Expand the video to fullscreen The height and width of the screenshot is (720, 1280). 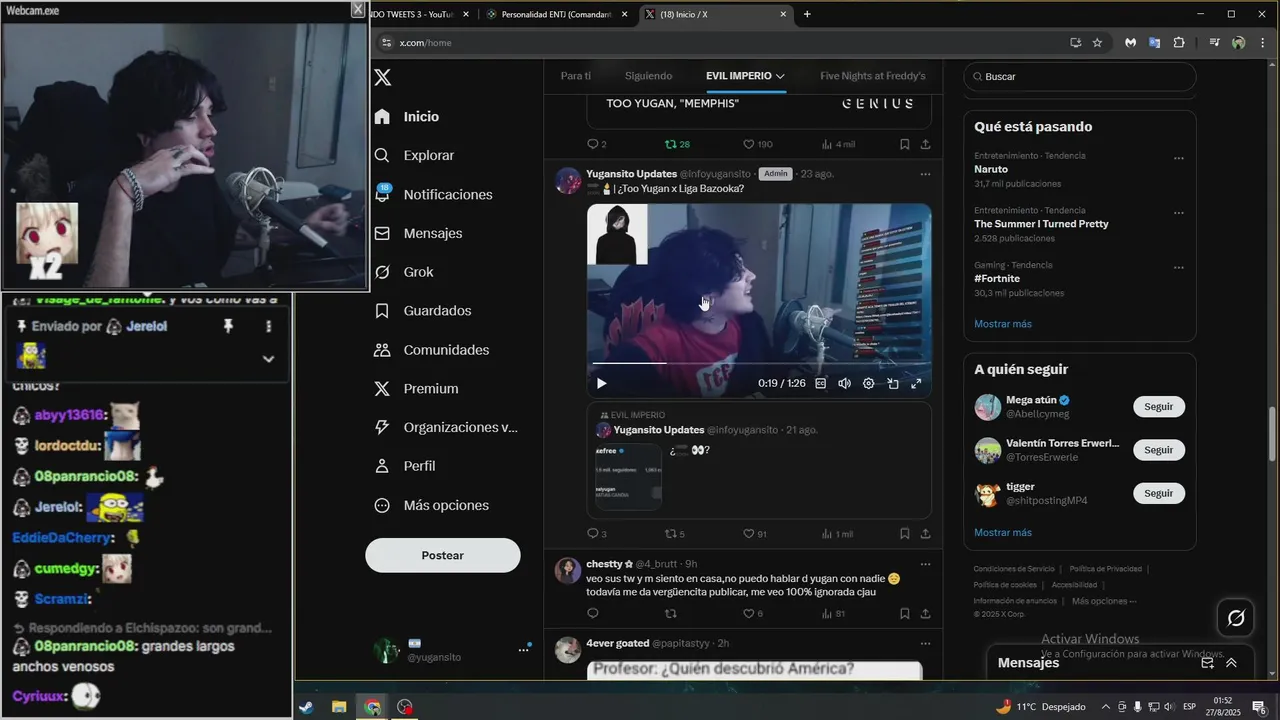tap(916, 383)
